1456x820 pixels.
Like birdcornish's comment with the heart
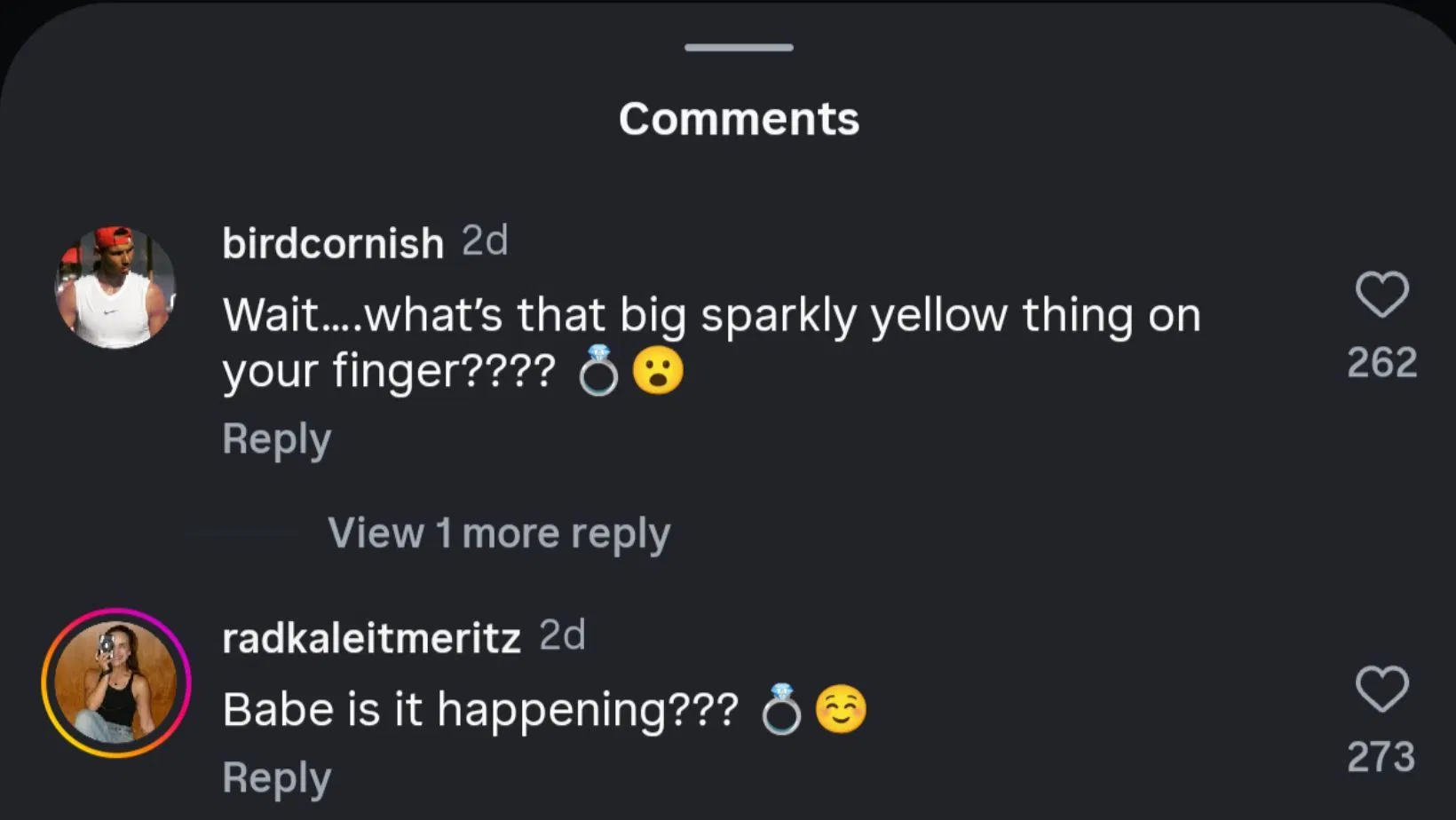pyautogui.click(x=1381, y=295)
